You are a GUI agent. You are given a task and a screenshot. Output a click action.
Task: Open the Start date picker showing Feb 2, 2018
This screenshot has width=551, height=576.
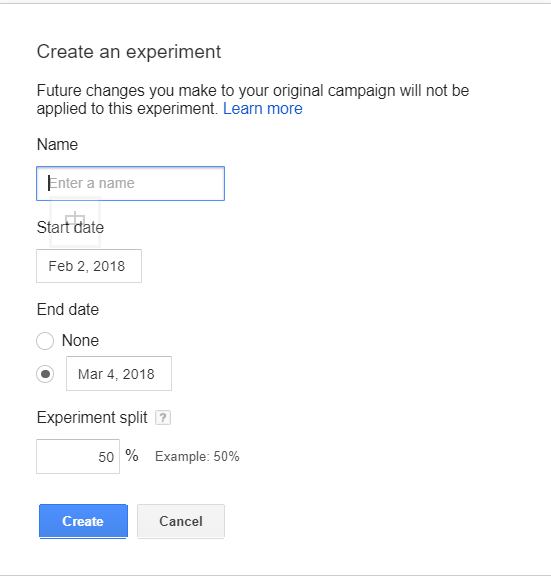click(89, 266)
